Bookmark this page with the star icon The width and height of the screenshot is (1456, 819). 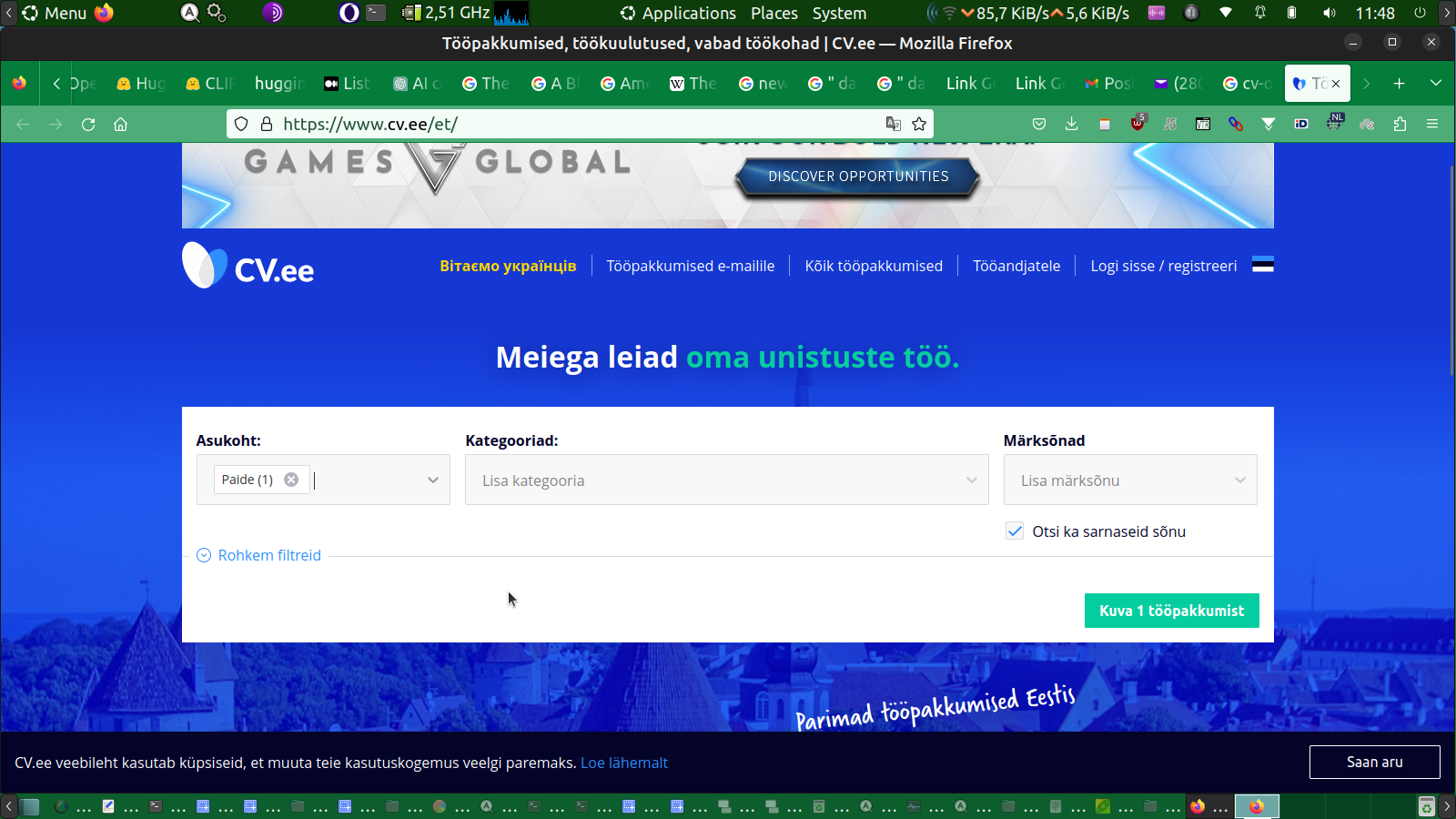(919, 124)
